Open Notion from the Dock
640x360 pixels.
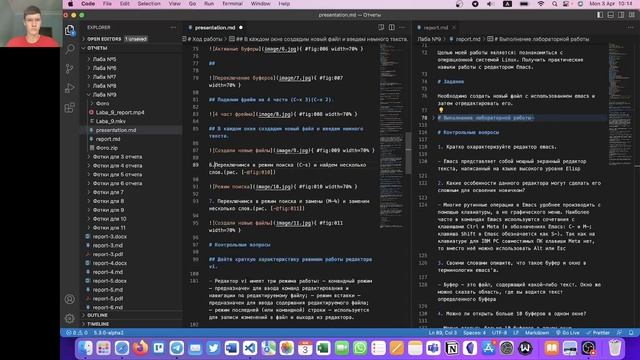pos(452,348)
